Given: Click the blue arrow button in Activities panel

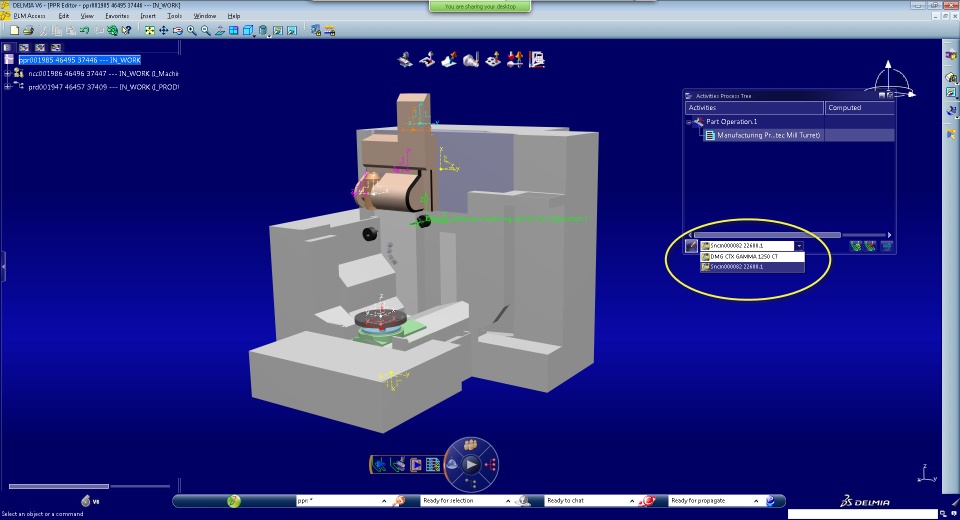Looking at the screenshot, I should click(886, 246).
